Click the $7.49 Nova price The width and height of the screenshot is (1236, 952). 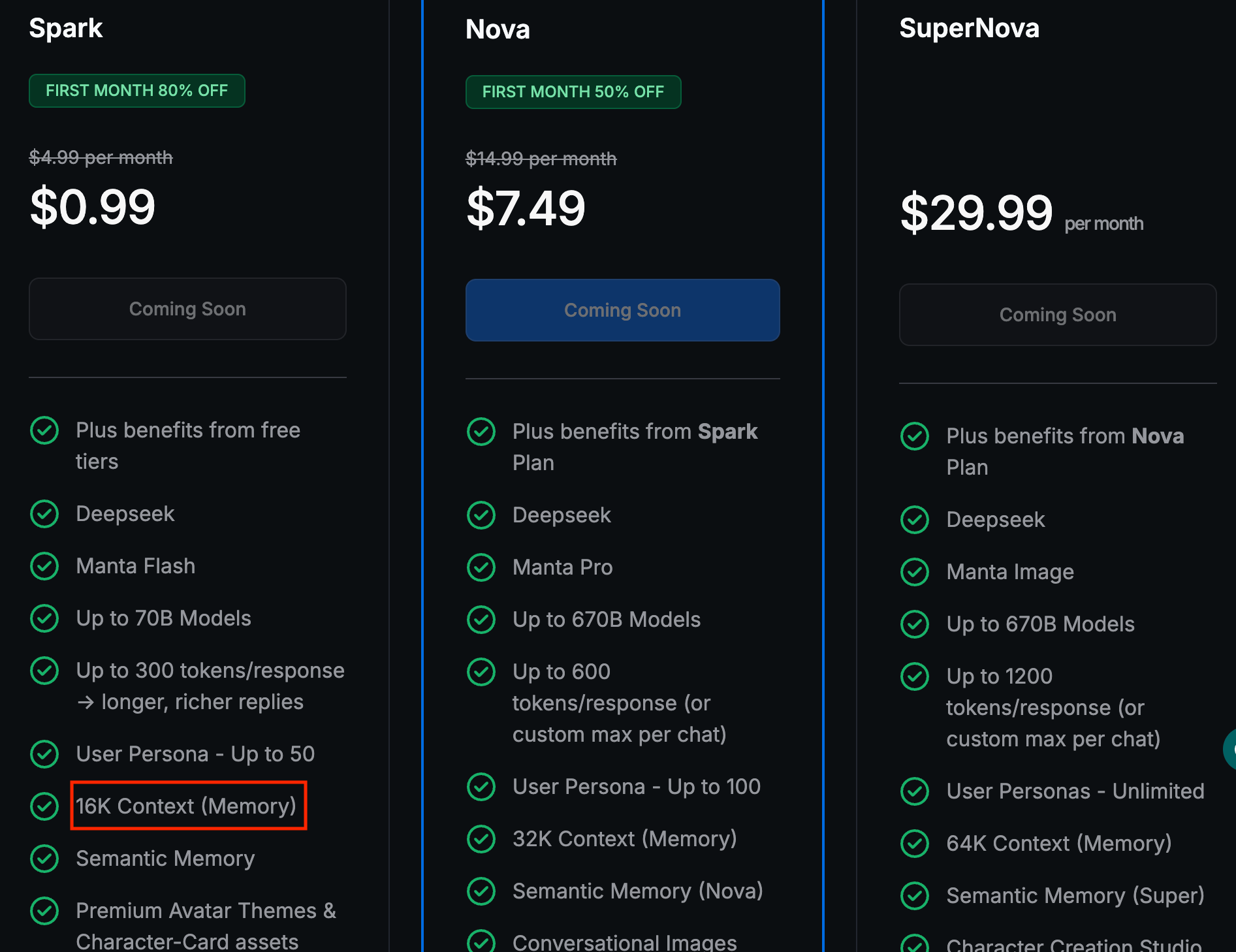click(526, 208)
